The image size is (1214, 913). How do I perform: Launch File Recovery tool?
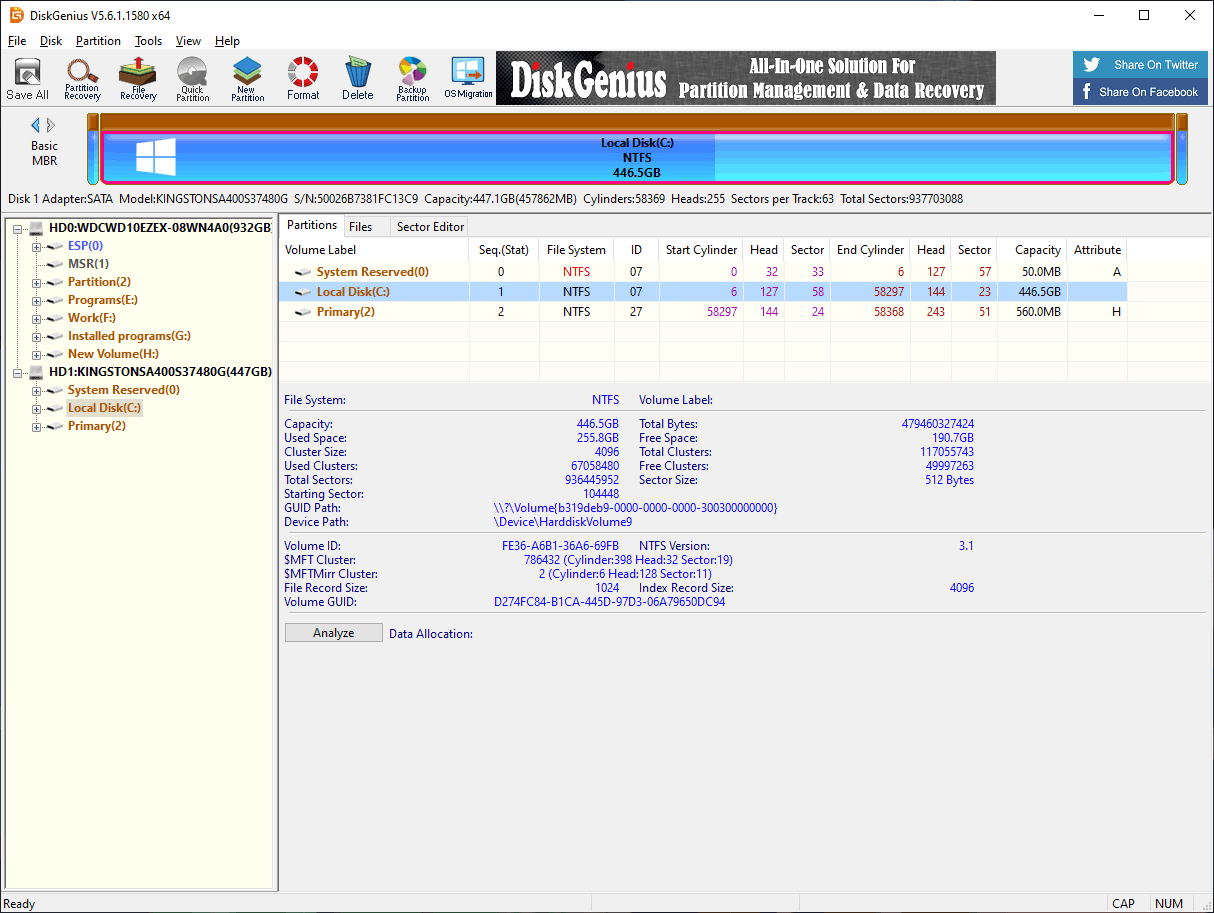tap(138, 79)
